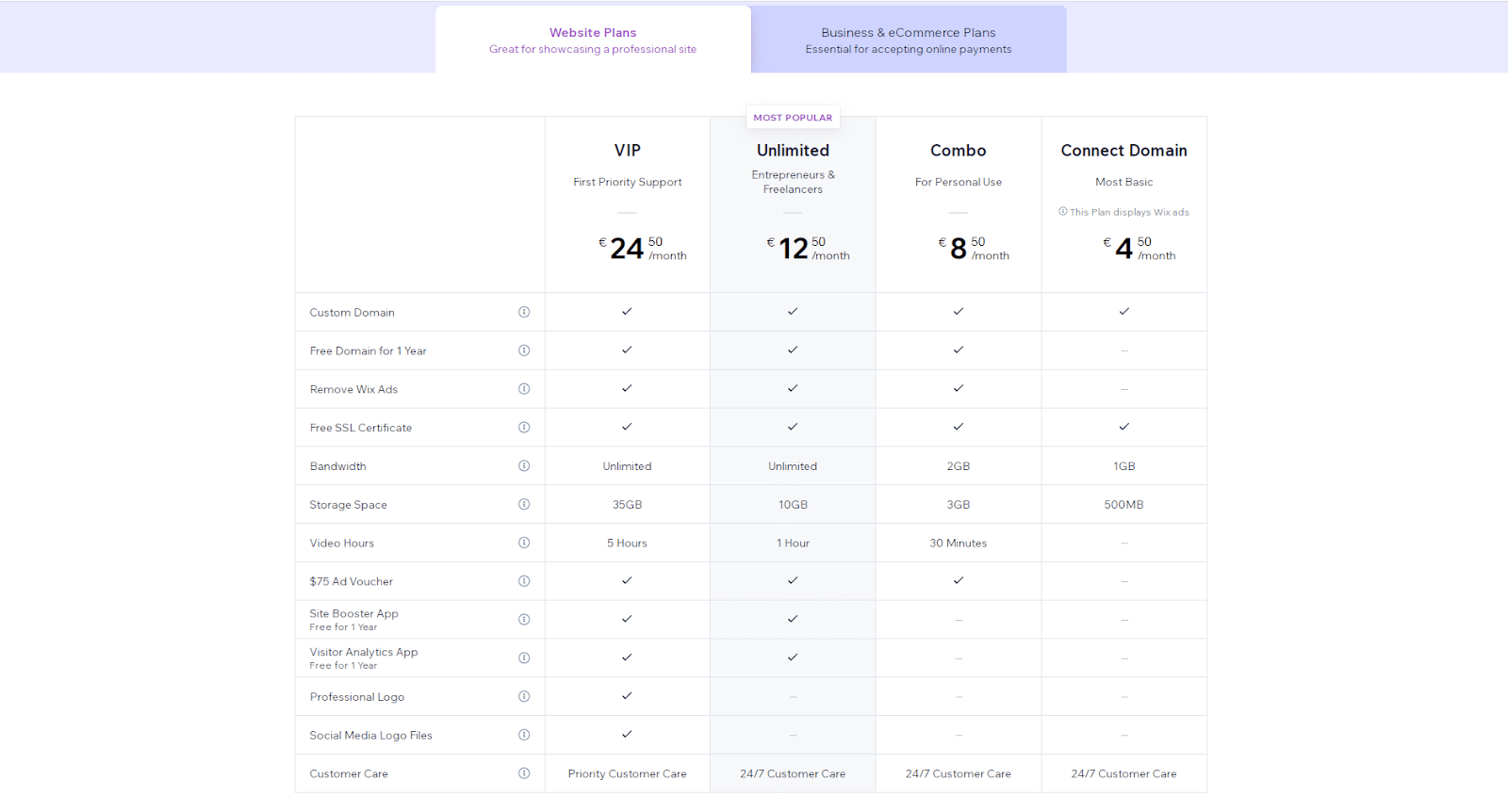
Task: Click Combo checkmark for $75 Ad Voucher
Action: coord(959,580)
